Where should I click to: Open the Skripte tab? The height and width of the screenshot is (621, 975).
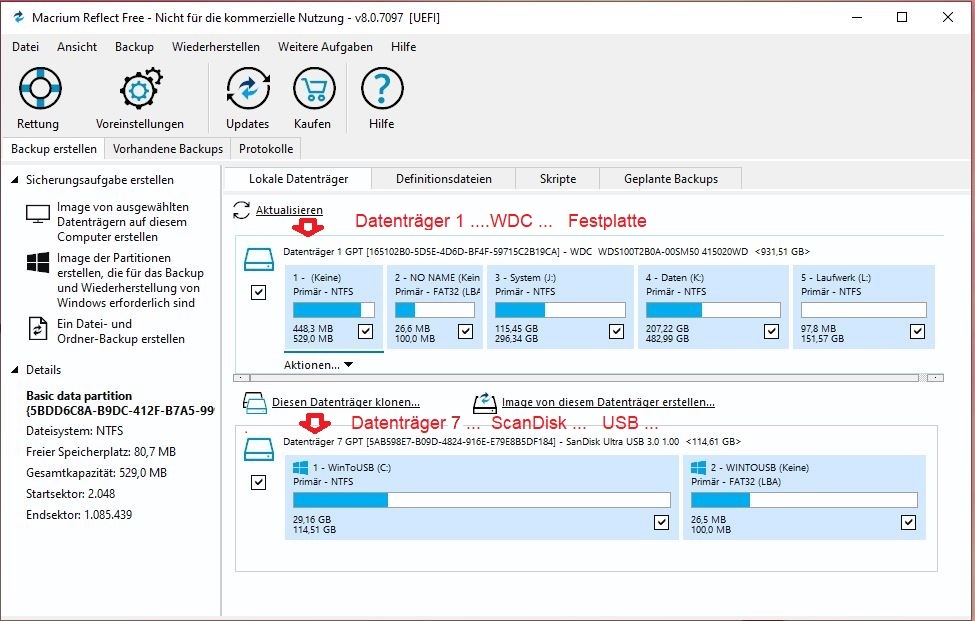[558, 179]
